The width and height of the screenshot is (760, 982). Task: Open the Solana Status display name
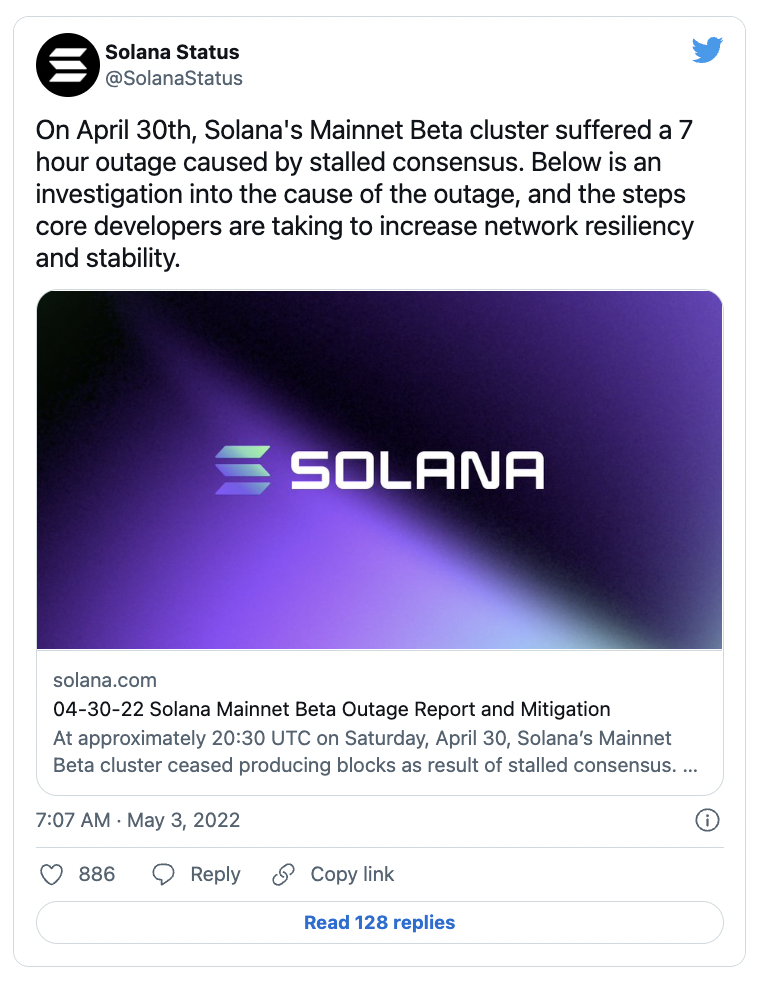(172, 51)
